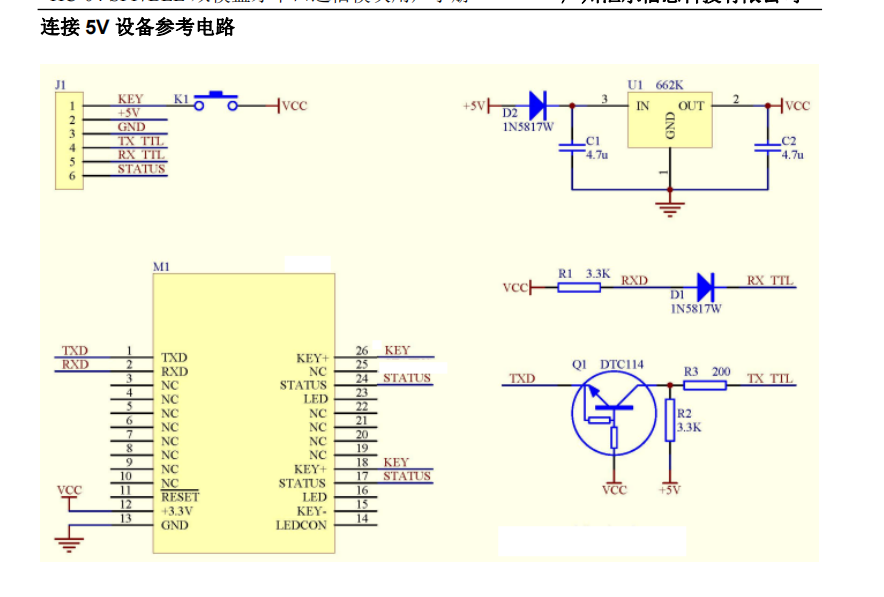Click the J1 connector header block
This screenshot has height=597, width=884.
69,141
